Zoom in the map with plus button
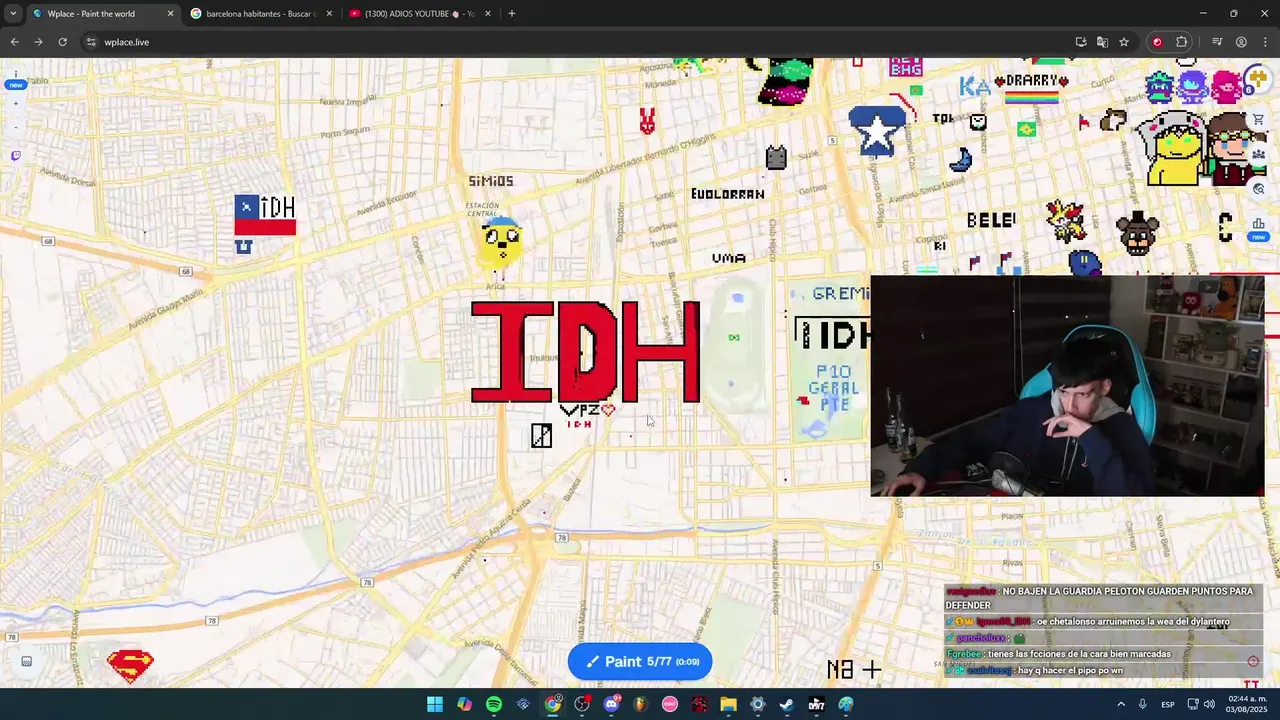 [x=15, y=104]
